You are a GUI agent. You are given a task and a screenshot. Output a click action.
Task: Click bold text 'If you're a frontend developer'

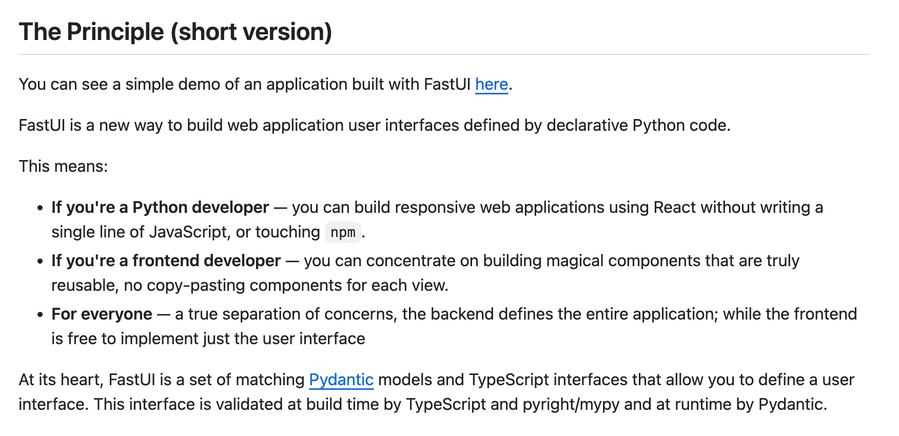pos(166,261)
